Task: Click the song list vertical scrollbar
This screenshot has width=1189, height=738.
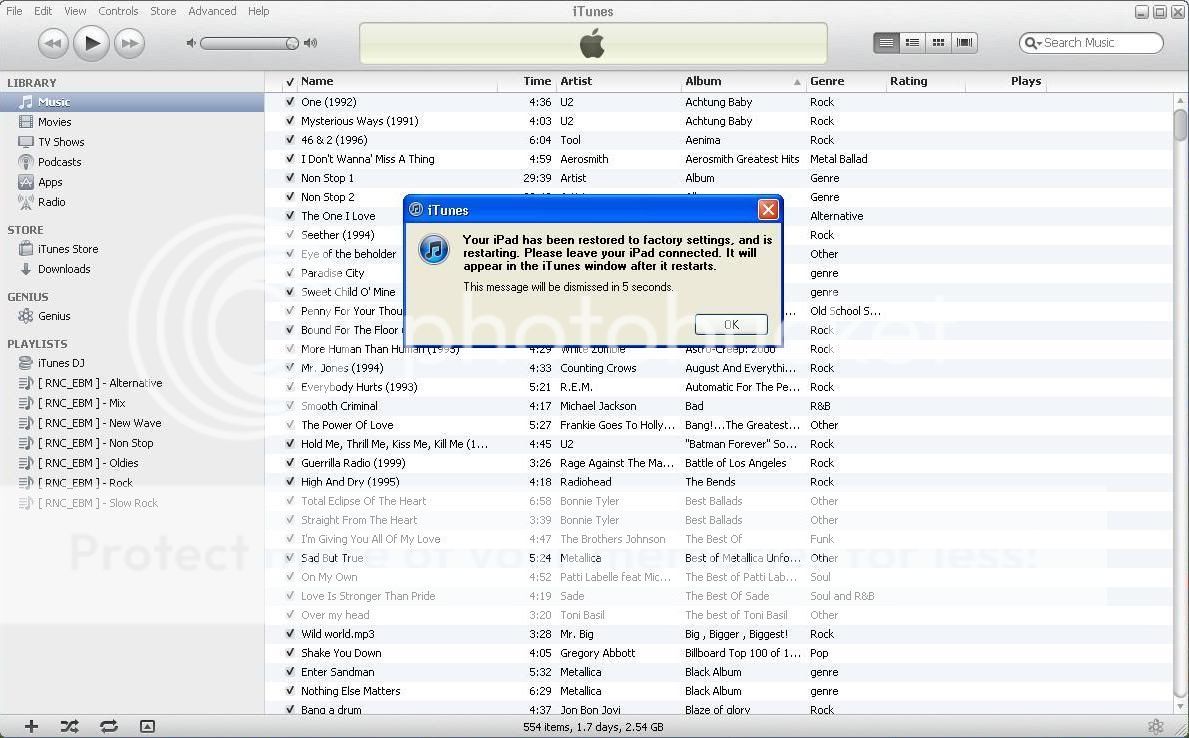Action: (1180, 124)
